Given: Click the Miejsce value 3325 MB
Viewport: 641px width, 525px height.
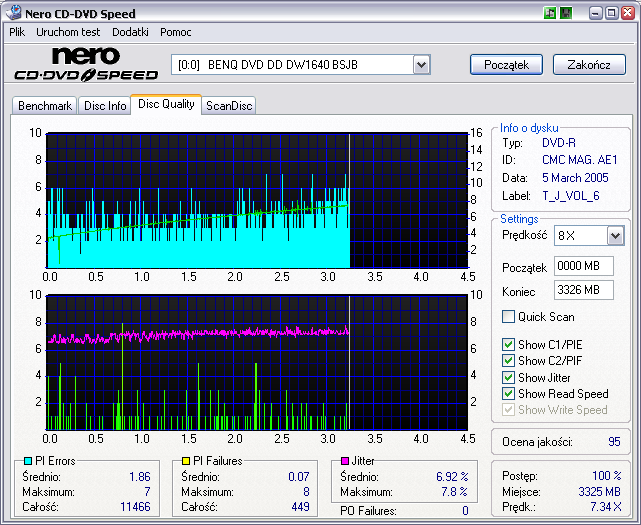Looking at the screenshot, I should click(x=599, y=492).
